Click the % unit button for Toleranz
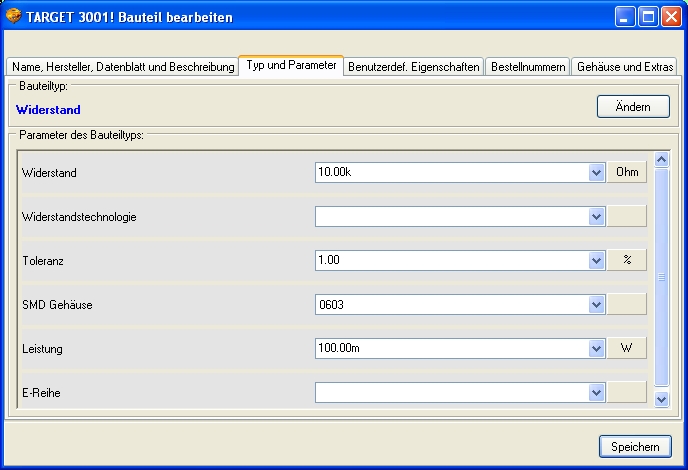This screenshot has height=470, width=688. pos(627,260)
